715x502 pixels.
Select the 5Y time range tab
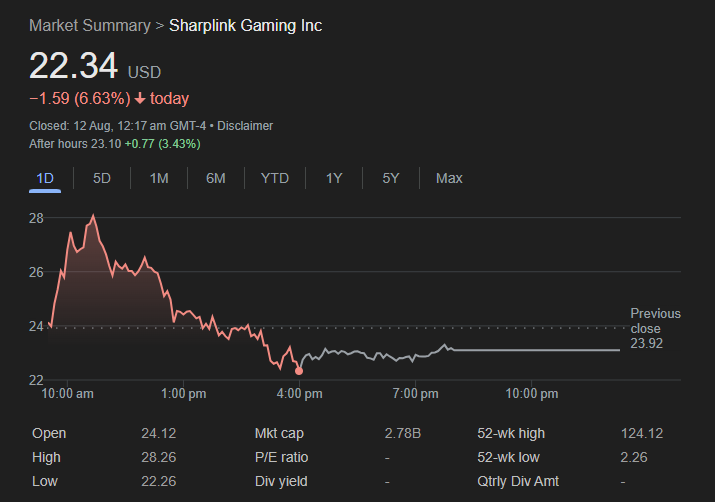(x=391, y=178)
